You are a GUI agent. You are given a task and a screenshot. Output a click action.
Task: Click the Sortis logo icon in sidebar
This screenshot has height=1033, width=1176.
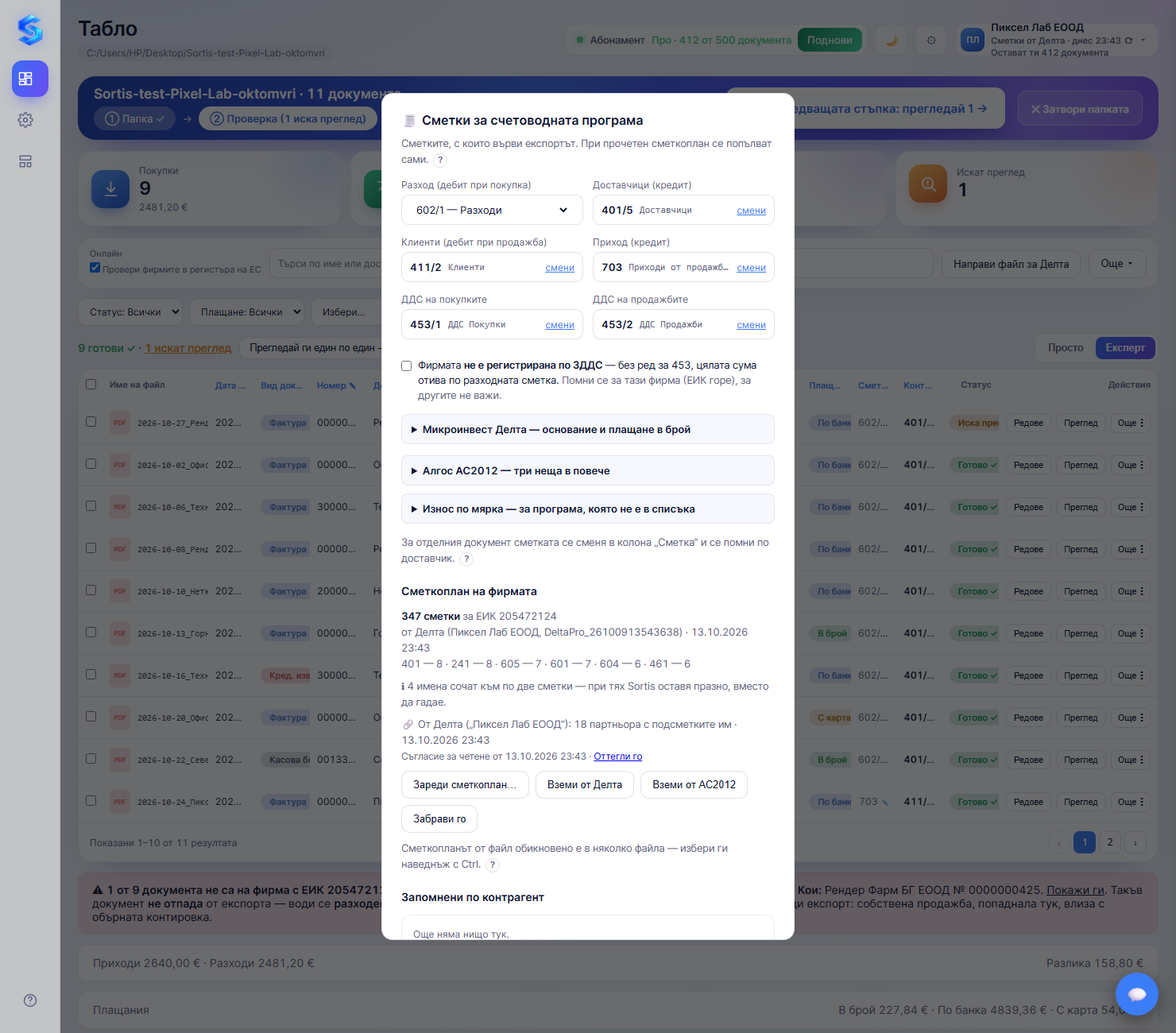30,30
